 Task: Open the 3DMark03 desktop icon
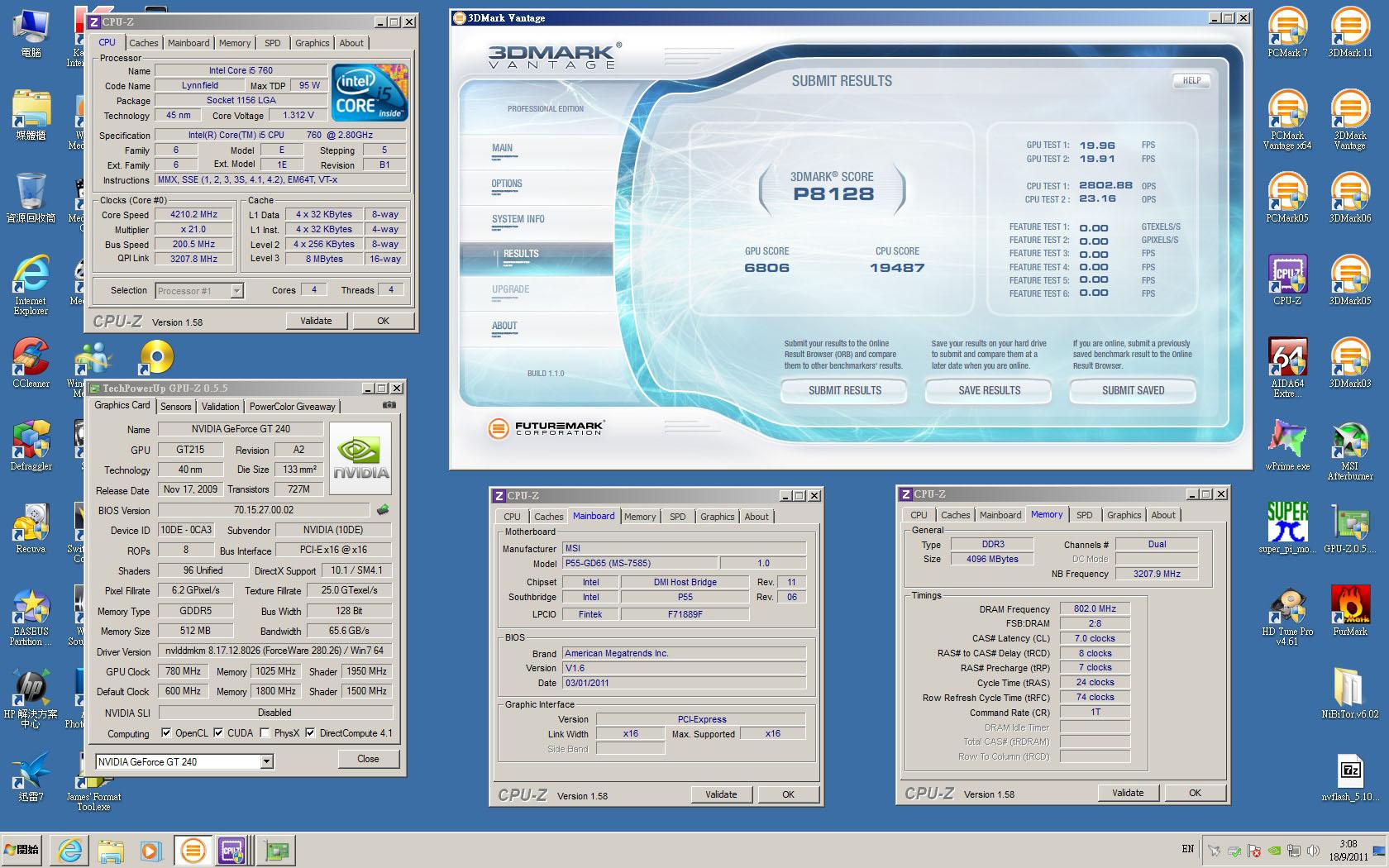(x=1349, y=363)
